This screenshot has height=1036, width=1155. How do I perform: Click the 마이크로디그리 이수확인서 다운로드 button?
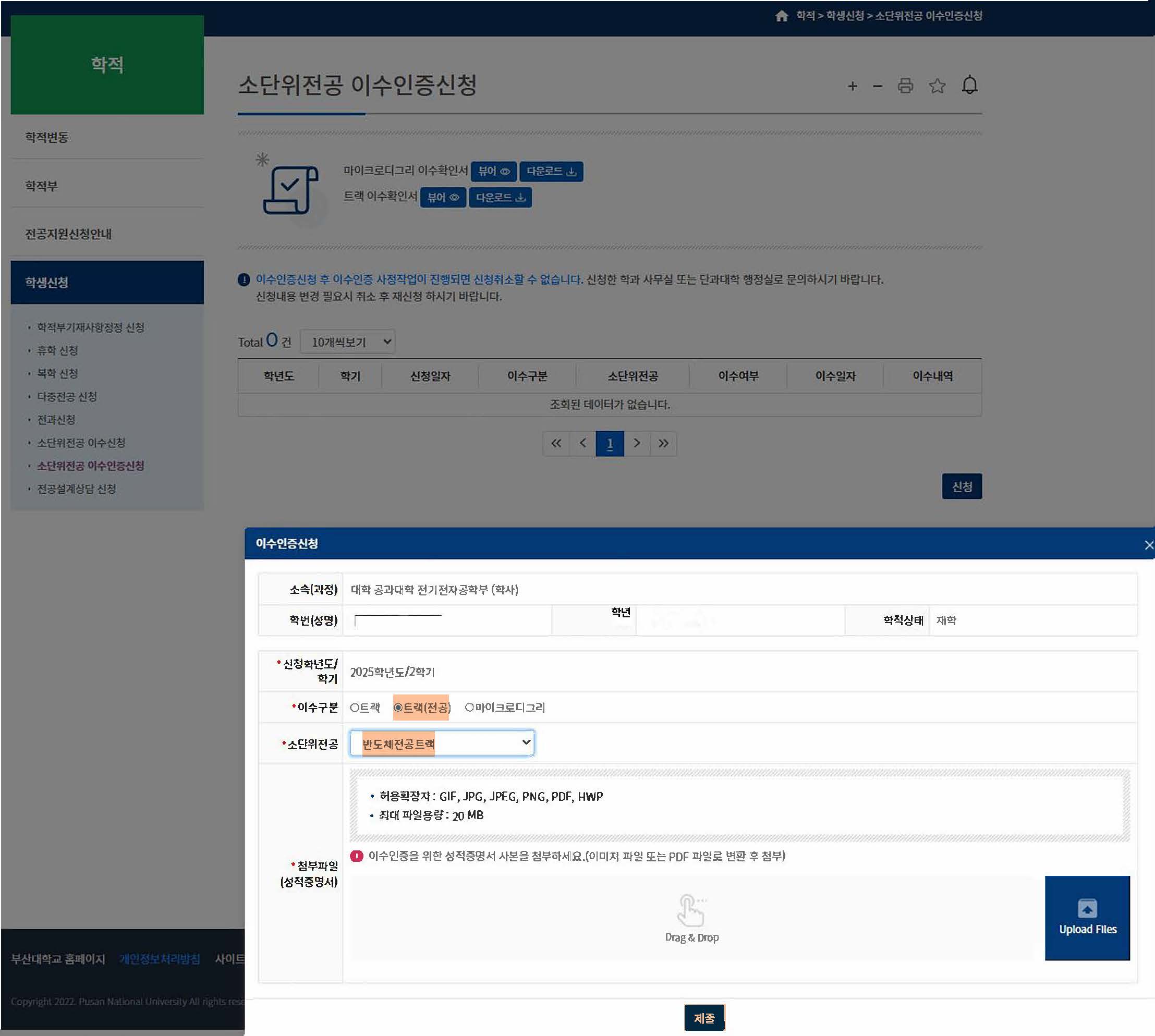(551, 172)
